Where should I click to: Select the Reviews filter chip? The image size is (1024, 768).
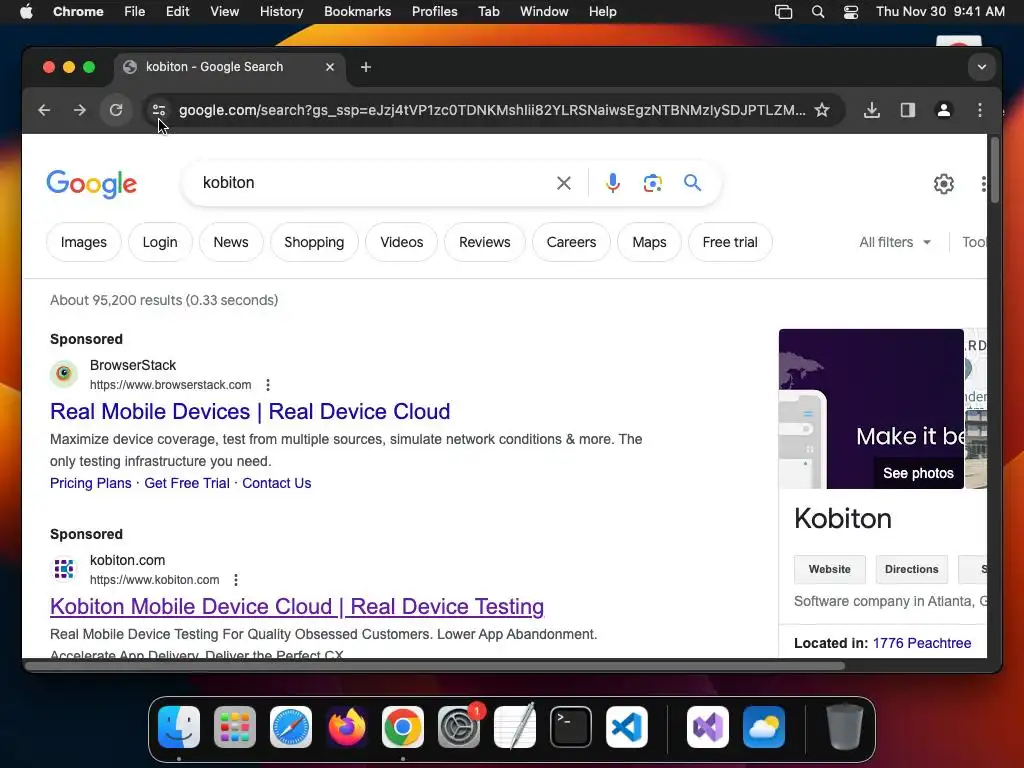[x=485, y=242]
